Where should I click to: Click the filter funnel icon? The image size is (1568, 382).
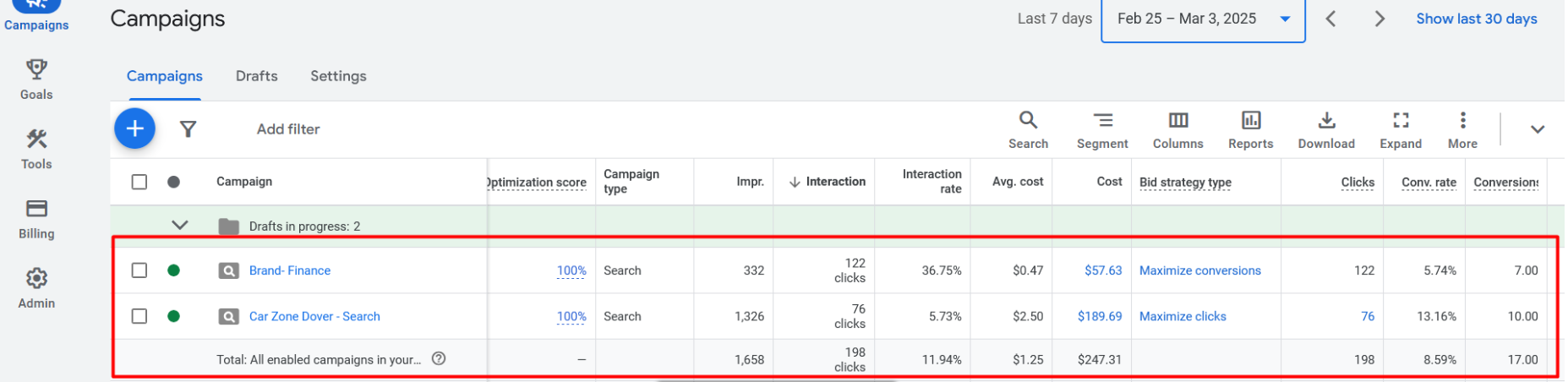coord(188,128)
